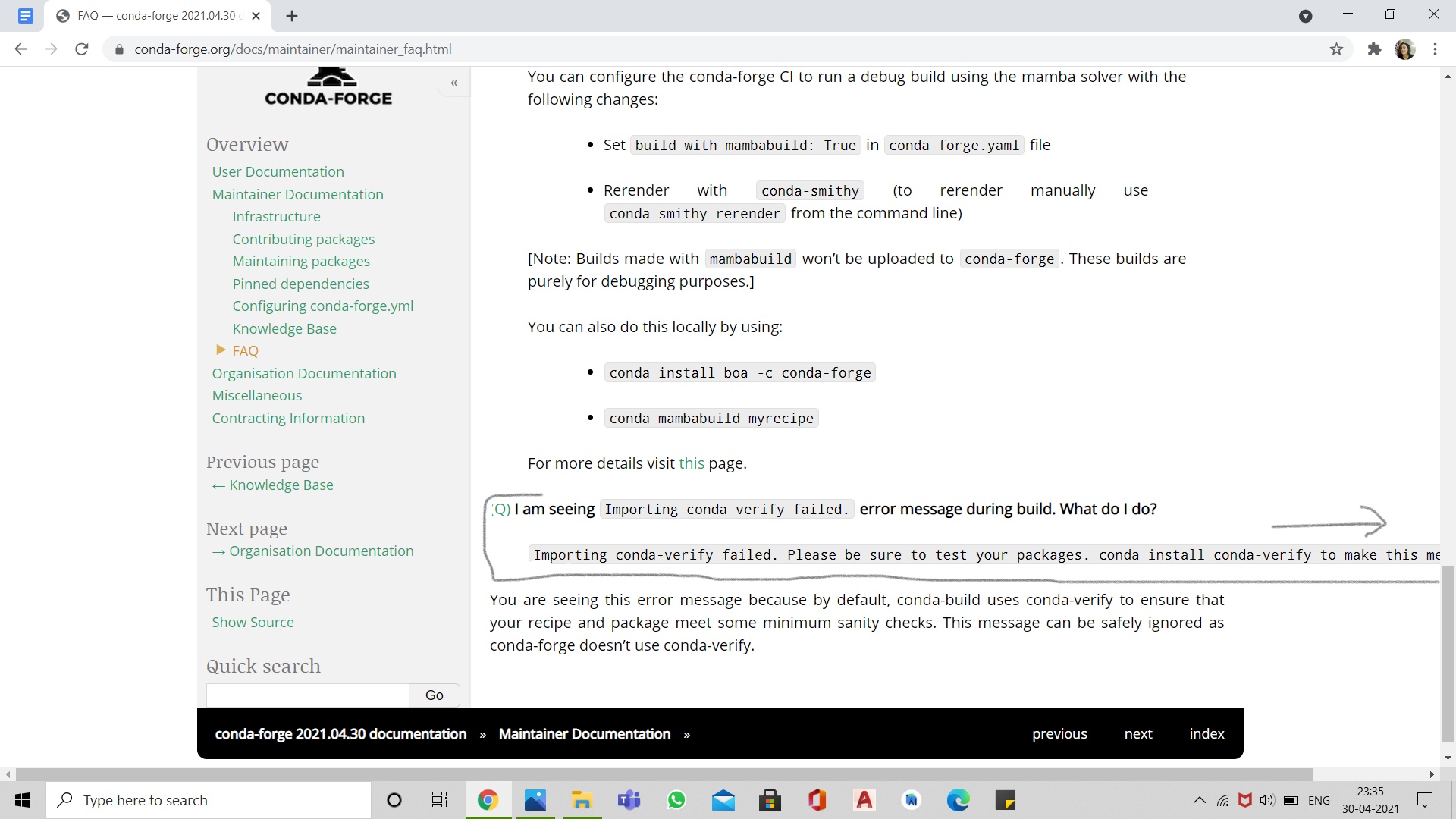Open Photos app from taskbar
Screen dimensions: 1456x819
click(535, 800)
